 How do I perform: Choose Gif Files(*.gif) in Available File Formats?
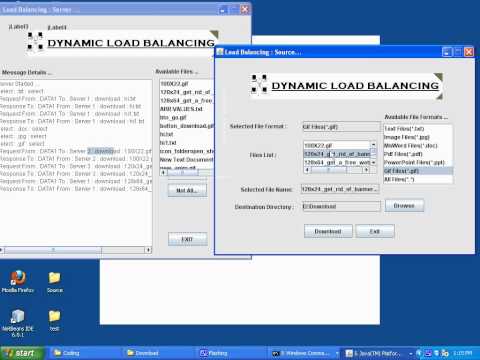tap(418, 171)
